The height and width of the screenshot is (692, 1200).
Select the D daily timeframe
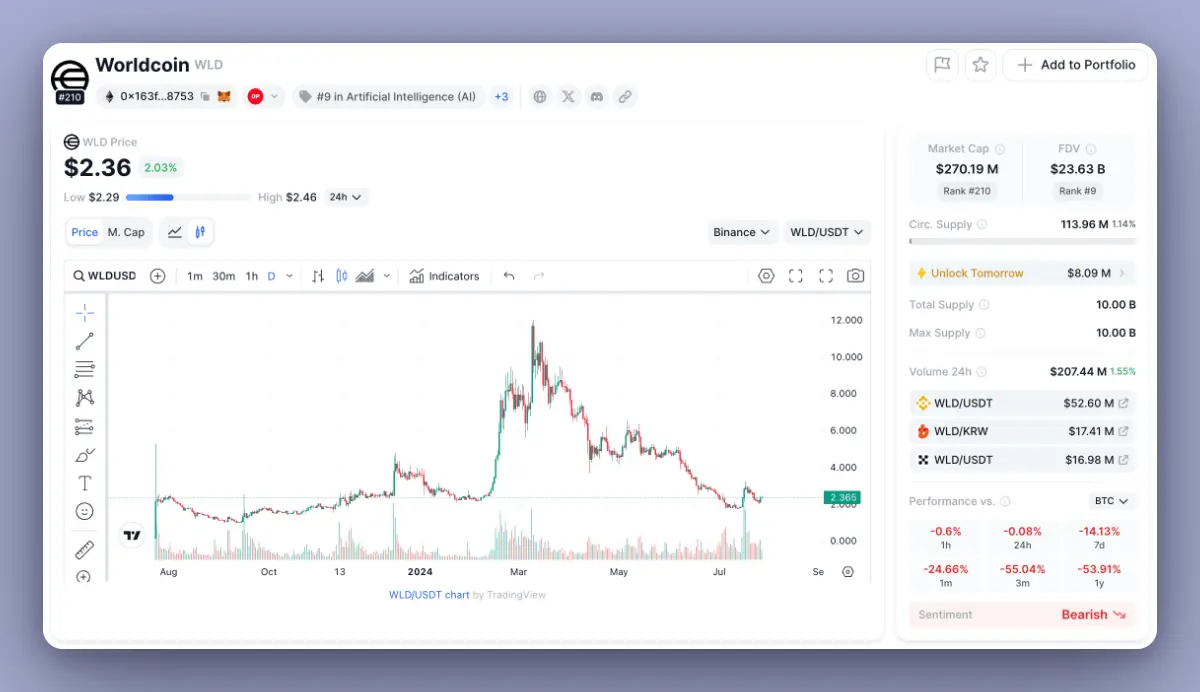[x=273, y=275]
